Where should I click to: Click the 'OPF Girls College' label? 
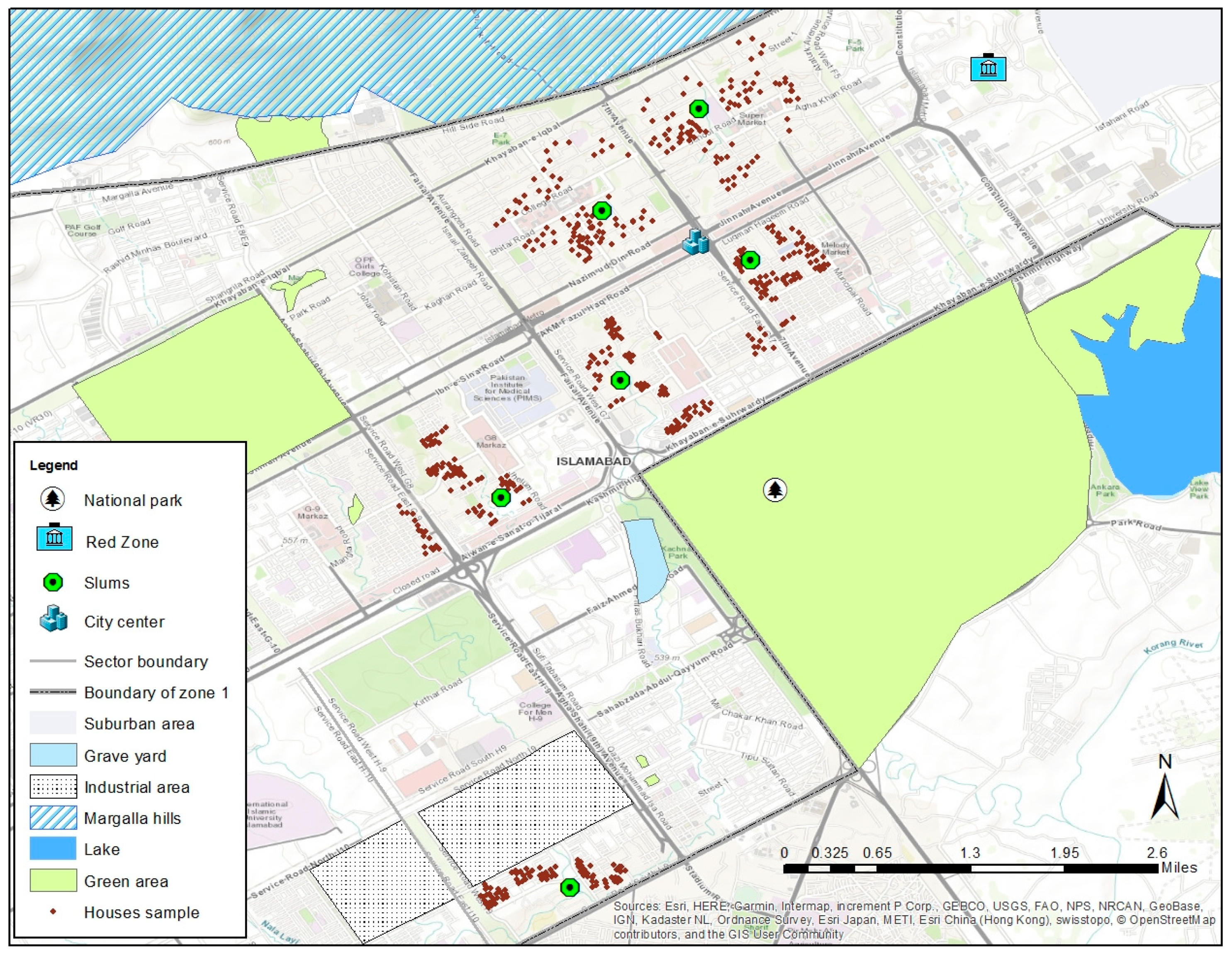(364, 266)
